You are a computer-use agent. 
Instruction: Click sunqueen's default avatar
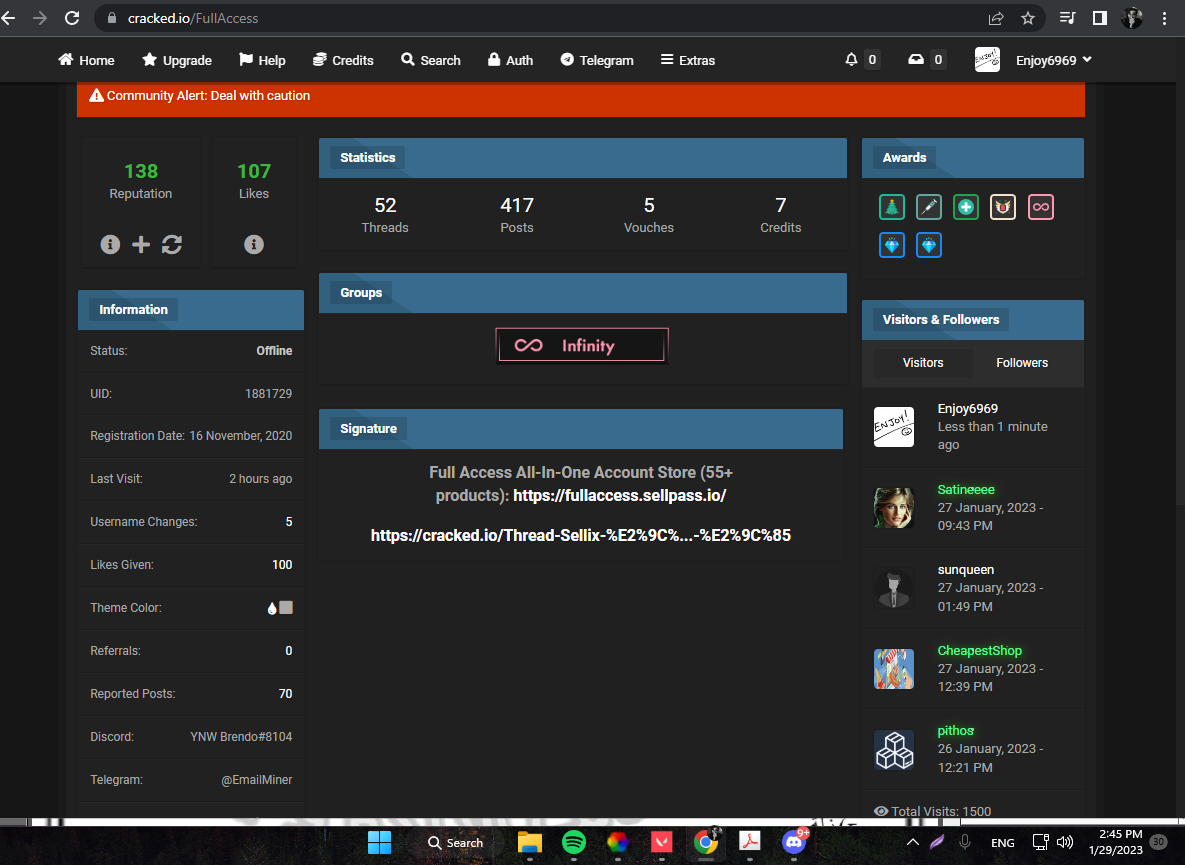pos(894,588)
